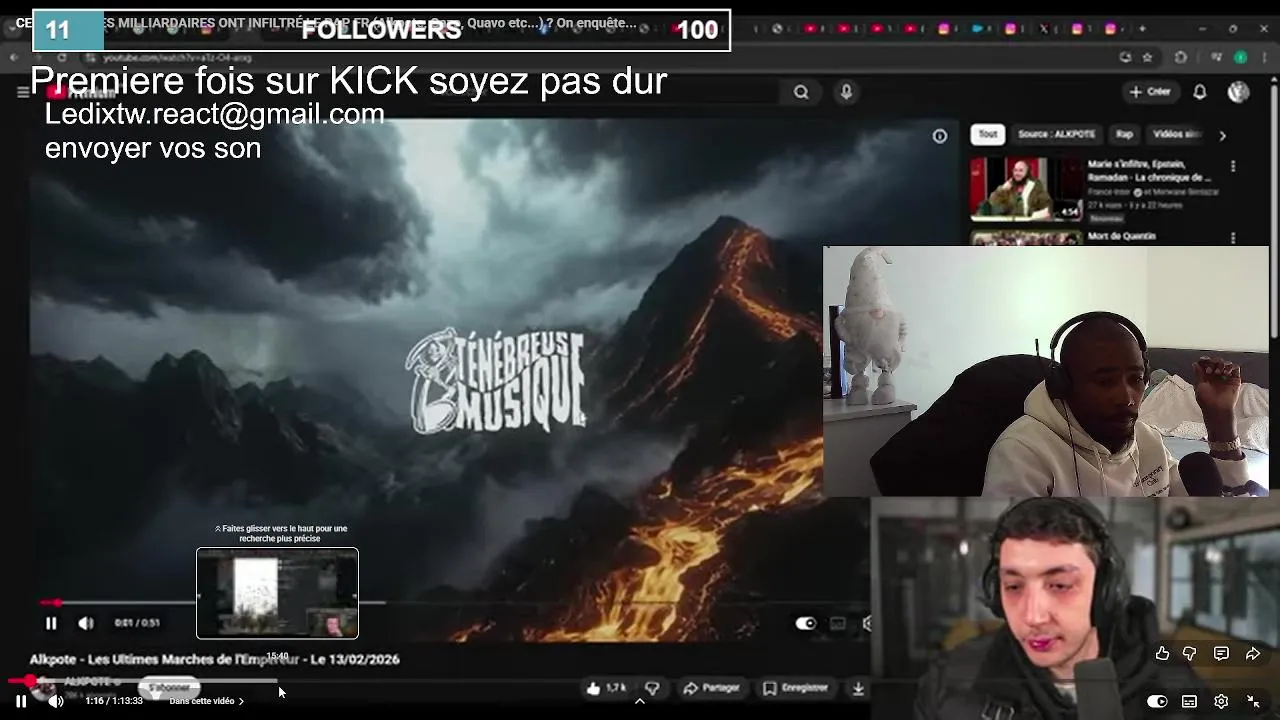1280x720 pixels.
Task: Click the S'abonner subscribe button
Action: point(169,688)
